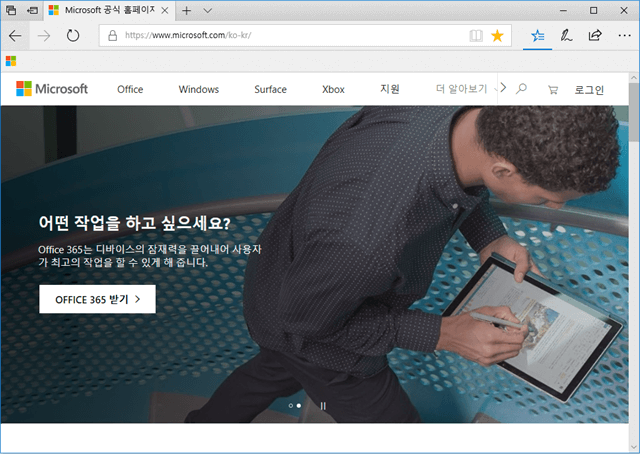Close the Microsoft 공식 홈페이지 tab
This screenshot has width=640, height=454.
165,11
